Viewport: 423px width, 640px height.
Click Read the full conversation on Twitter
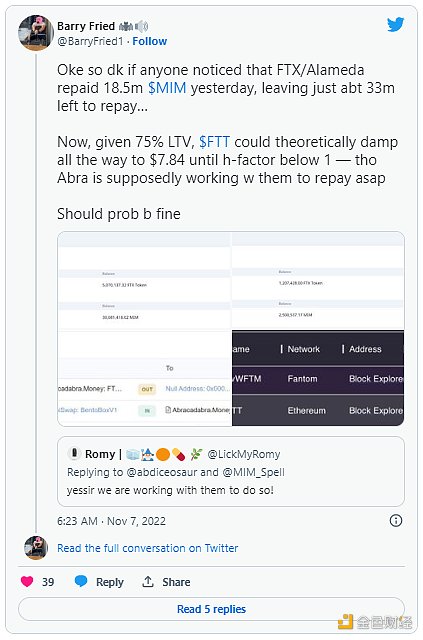pyautogui.click(x=147, y=548)
